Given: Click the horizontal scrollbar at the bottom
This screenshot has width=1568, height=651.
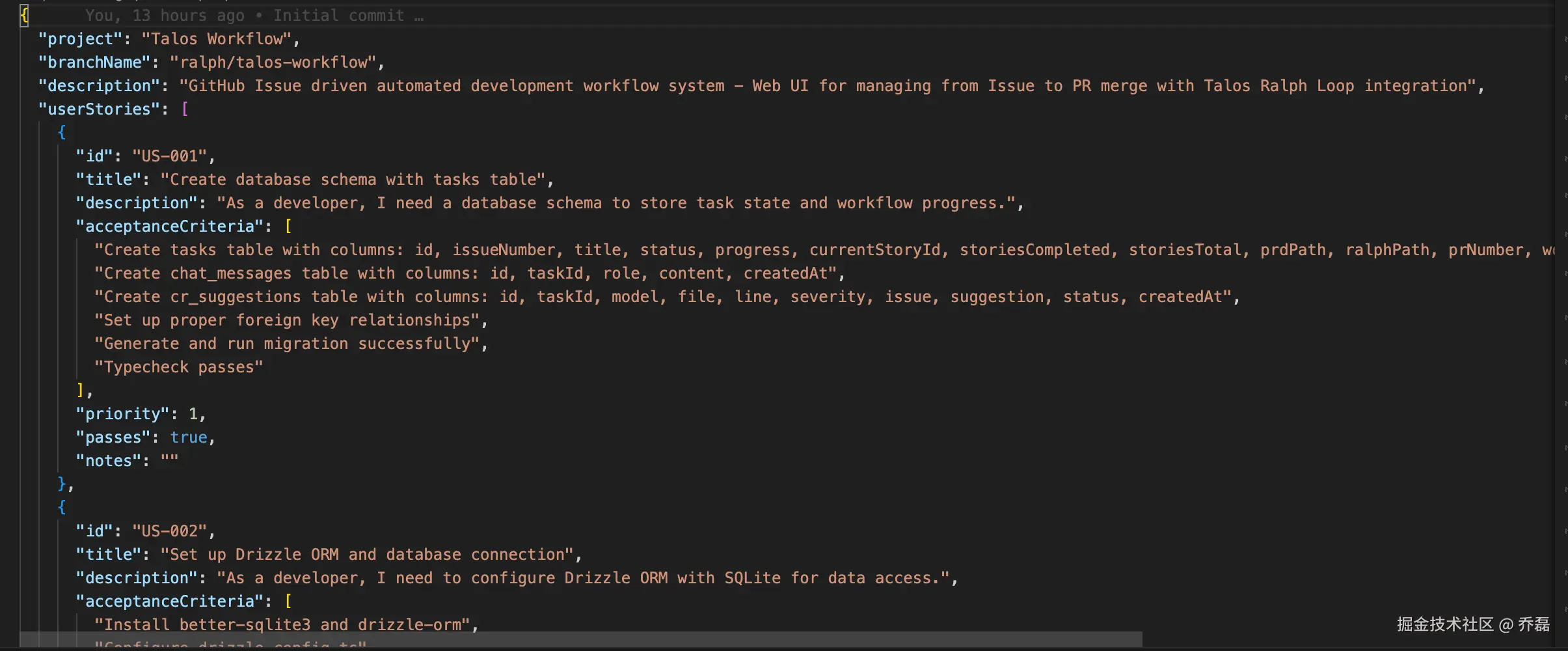Looking at the screenshot, I should [x=580, y=639].
